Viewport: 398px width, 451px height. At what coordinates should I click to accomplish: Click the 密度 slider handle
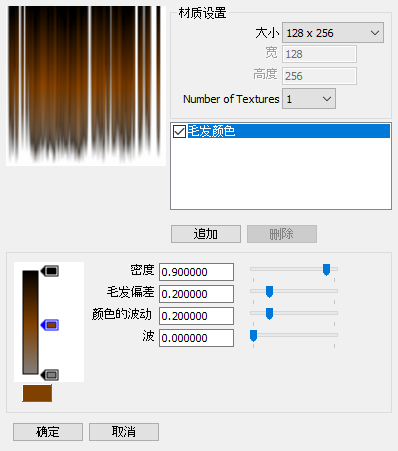click(326, 270)
